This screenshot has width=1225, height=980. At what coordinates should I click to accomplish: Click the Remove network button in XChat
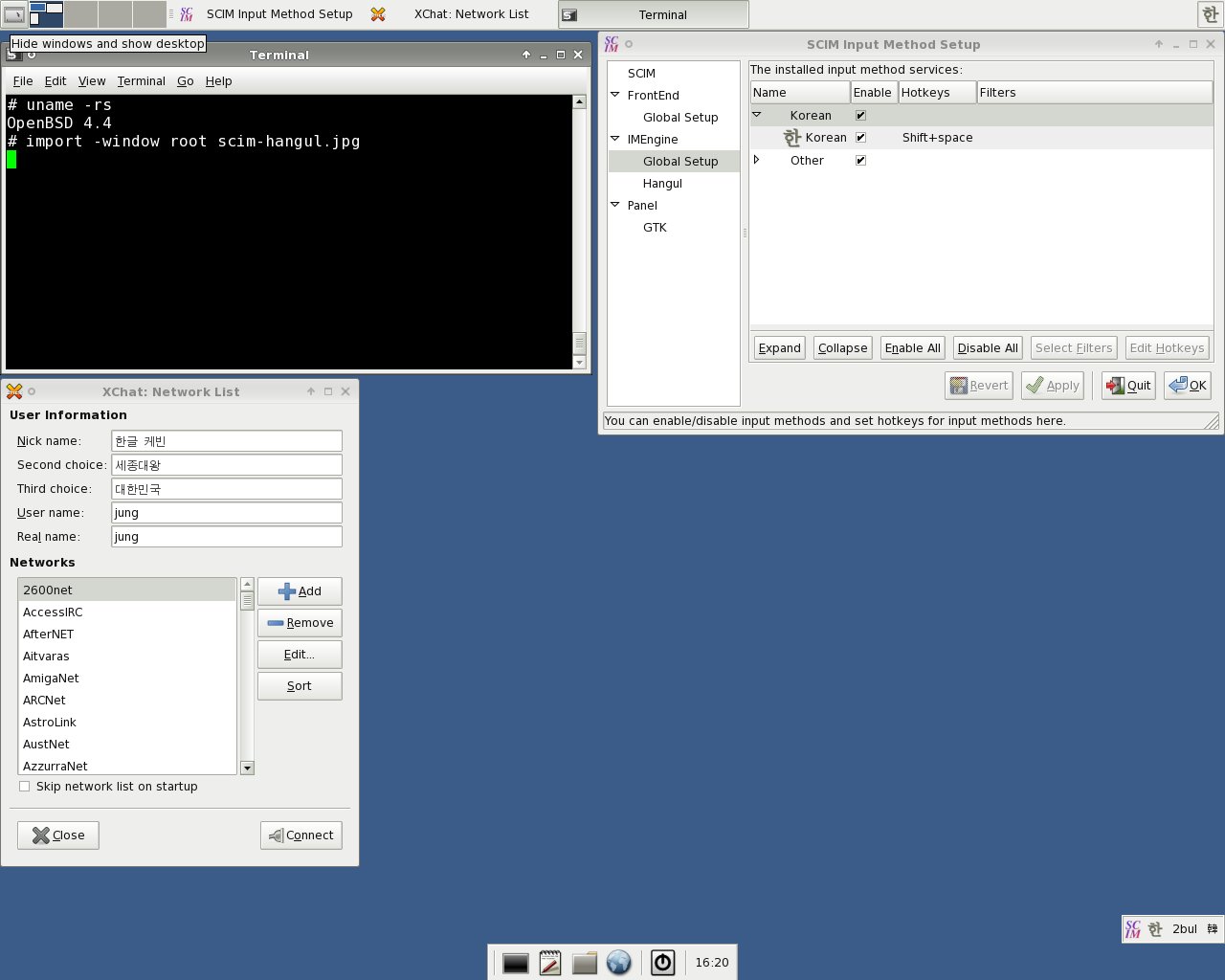pyautogui.click(x=300, y=623)
